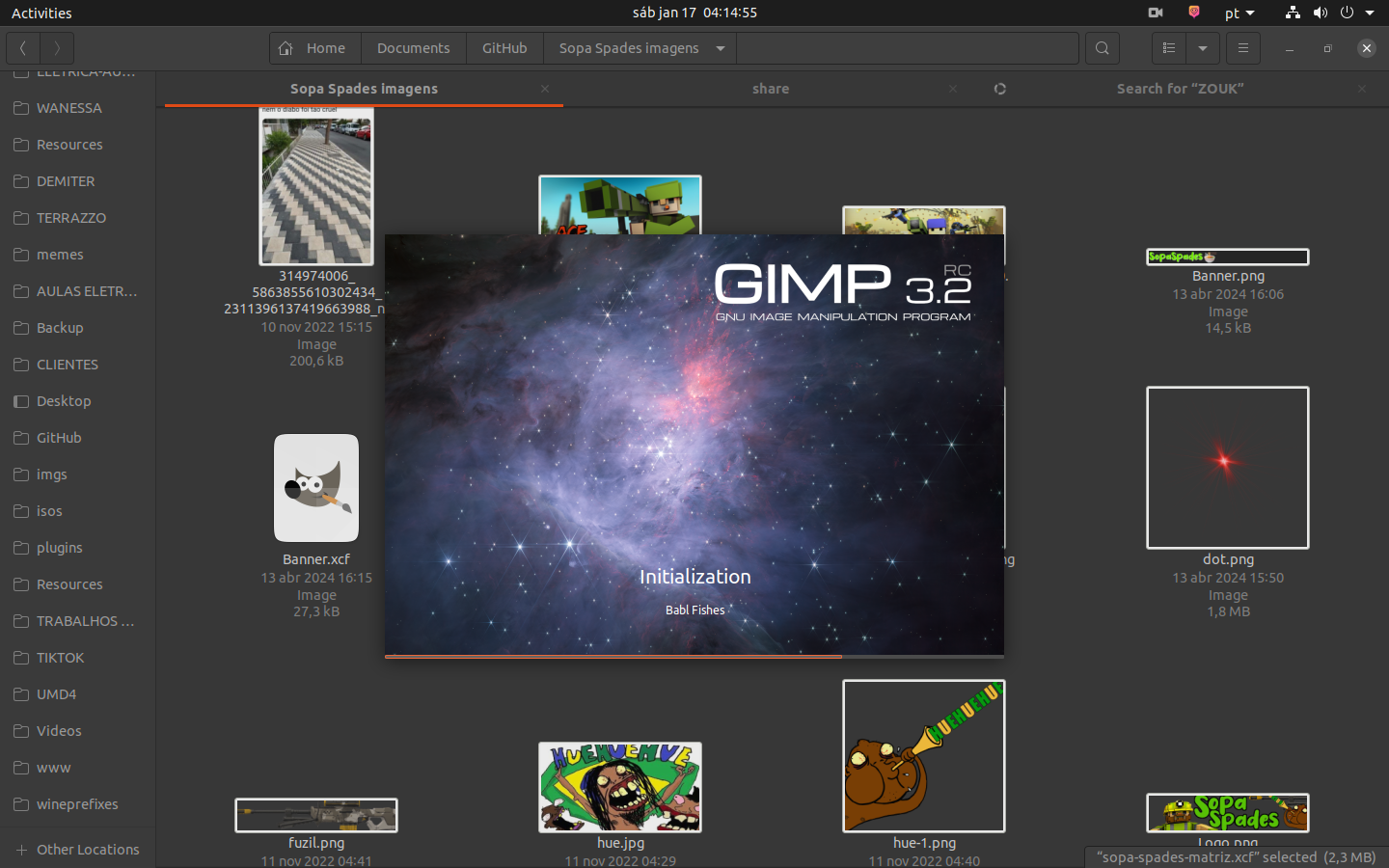Screen dimensions: 1389x868
Task: Click the back navigation arrow
Action: pos(23,48)
